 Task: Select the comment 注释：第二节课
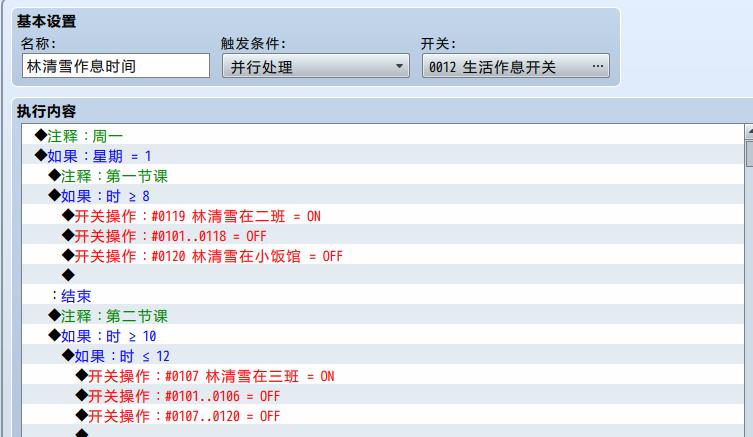coord(383,316)
